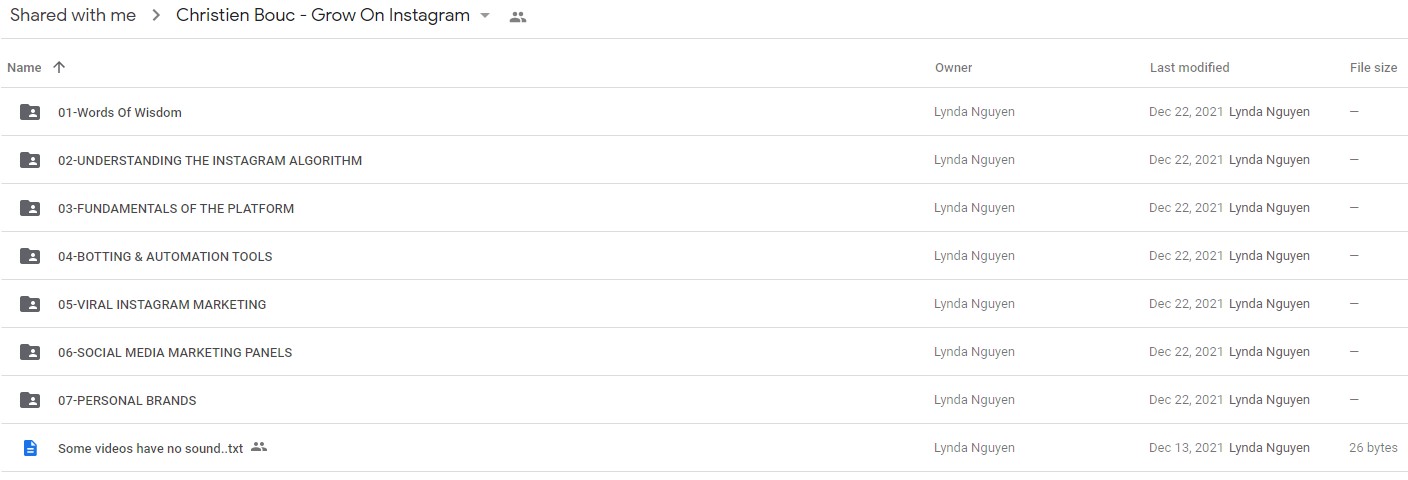Select the 07-PERSONAL BRANDS folder row
Screen dimensions: 1408x480
[x=704, y=400]
